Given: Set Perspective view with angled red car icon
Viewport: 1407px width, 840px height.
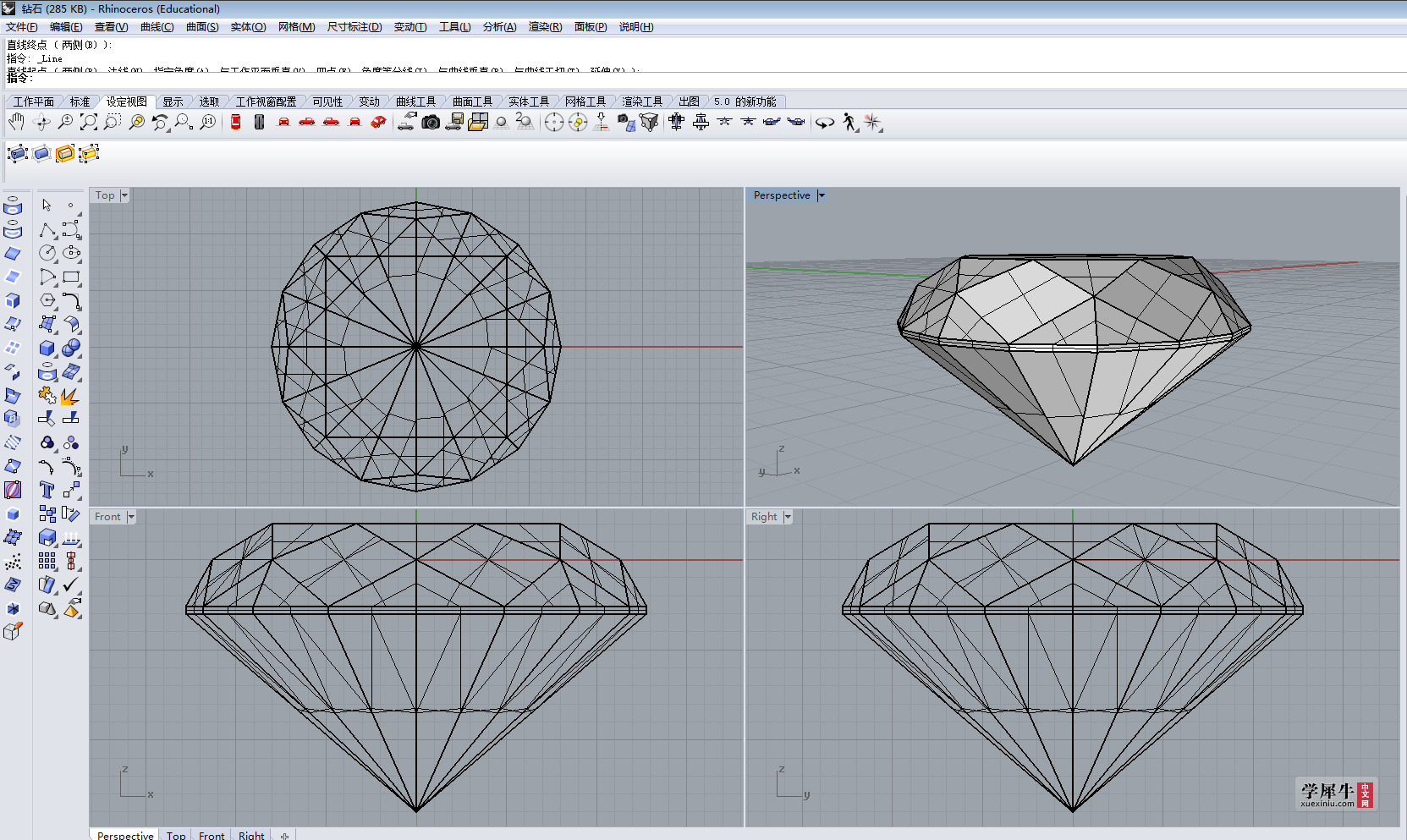Looking at the screenshot, I should (x=378, y=123).
